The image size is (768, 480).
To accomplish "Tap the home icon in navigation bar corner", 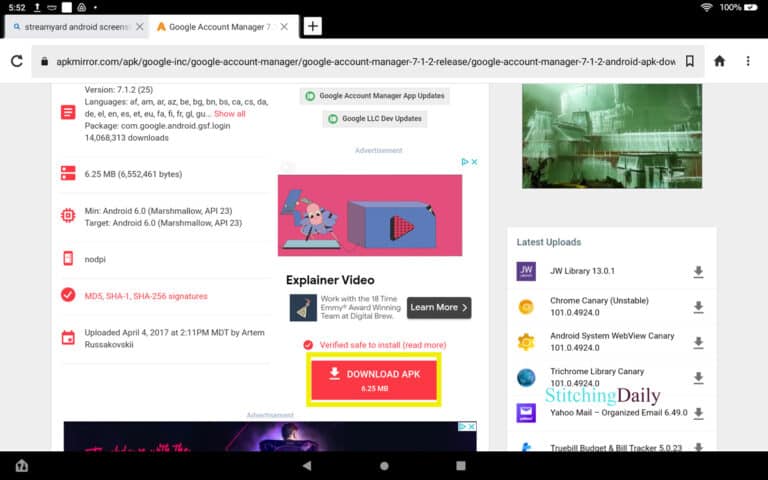I will coord(22,465).
